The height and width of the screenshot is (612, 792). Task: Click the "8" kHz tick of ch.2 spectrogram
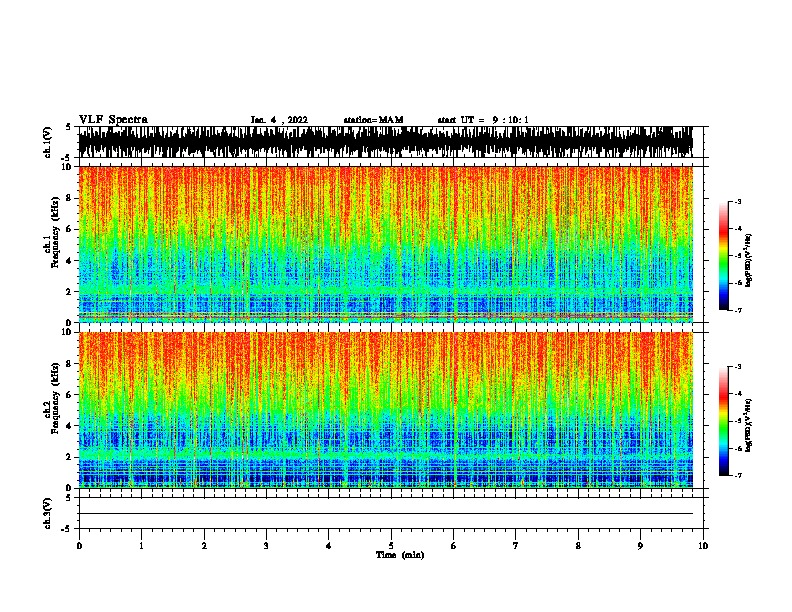click(70, 364)
